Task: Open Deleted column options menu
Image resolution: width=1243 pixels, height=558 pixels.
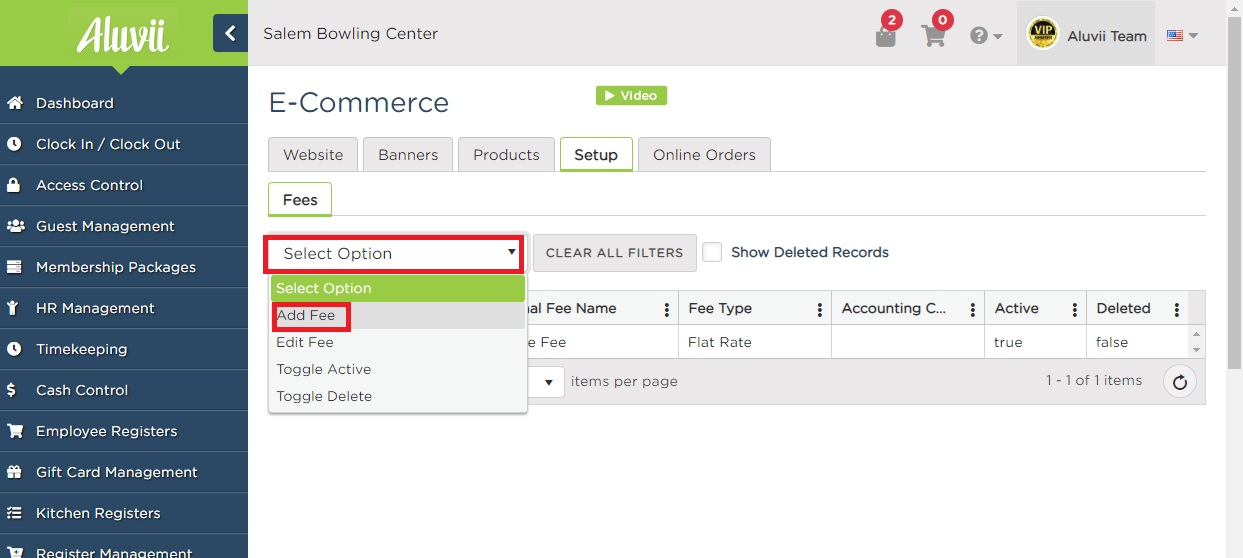Action: pyautogui.click(x=1177, y=309)
